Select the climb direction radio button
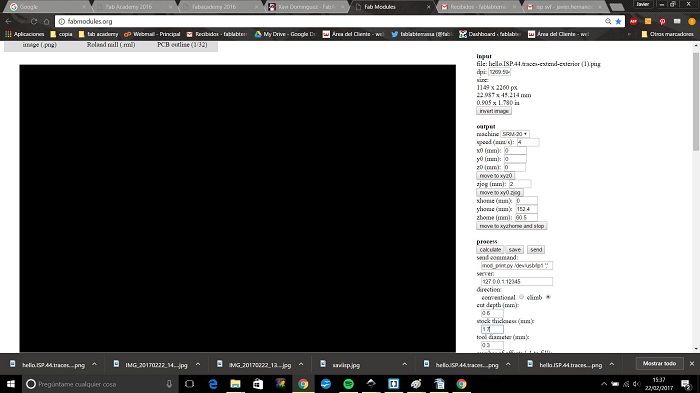Screen dimensions: 700x393 548,297
